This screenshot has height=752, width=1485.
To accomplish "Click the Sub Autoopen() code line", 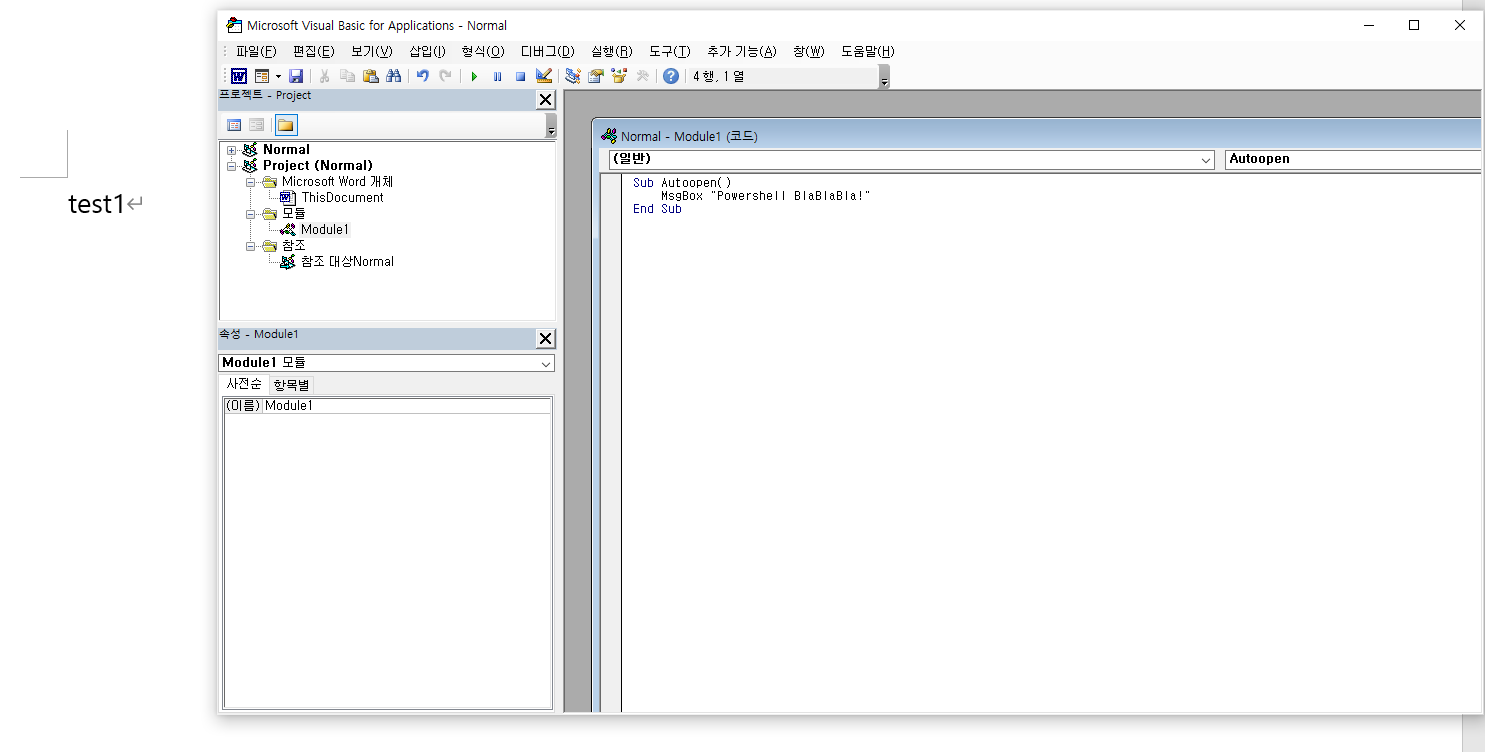I will [682, 183].
